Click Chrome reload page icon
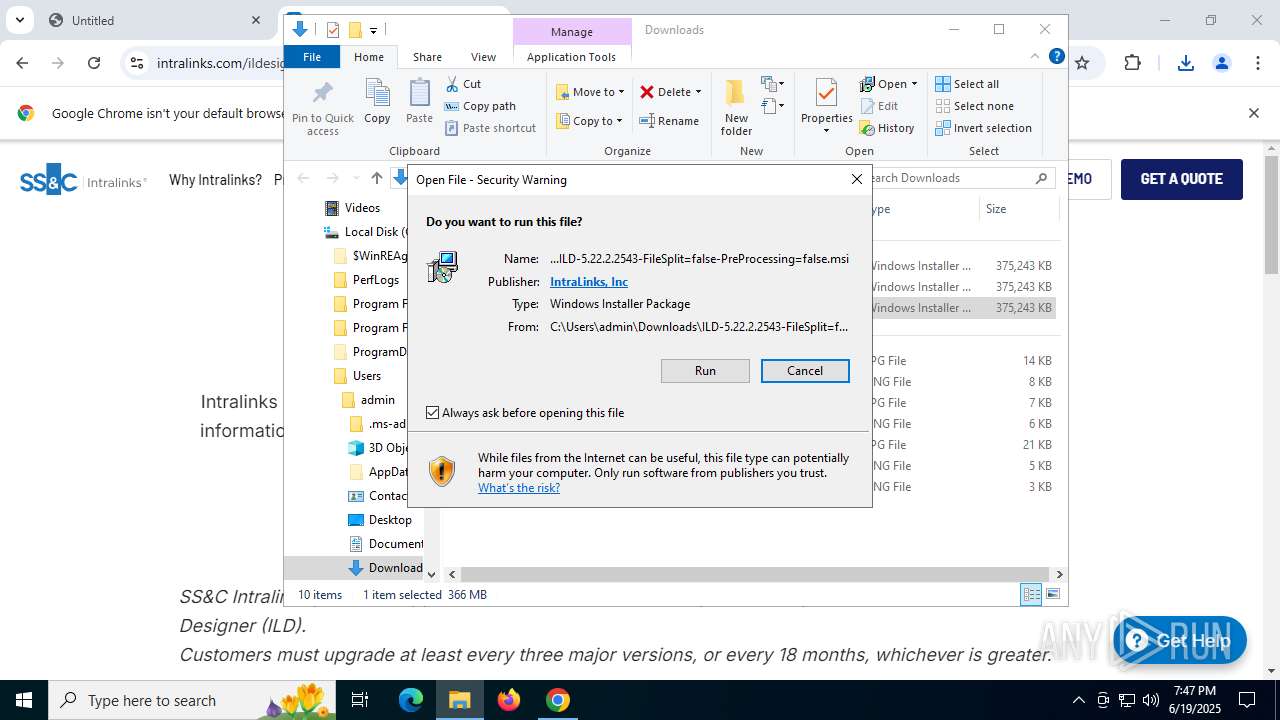Image resolution: width=1280 pixels, height=720 pixels. [x=94, y=63]
